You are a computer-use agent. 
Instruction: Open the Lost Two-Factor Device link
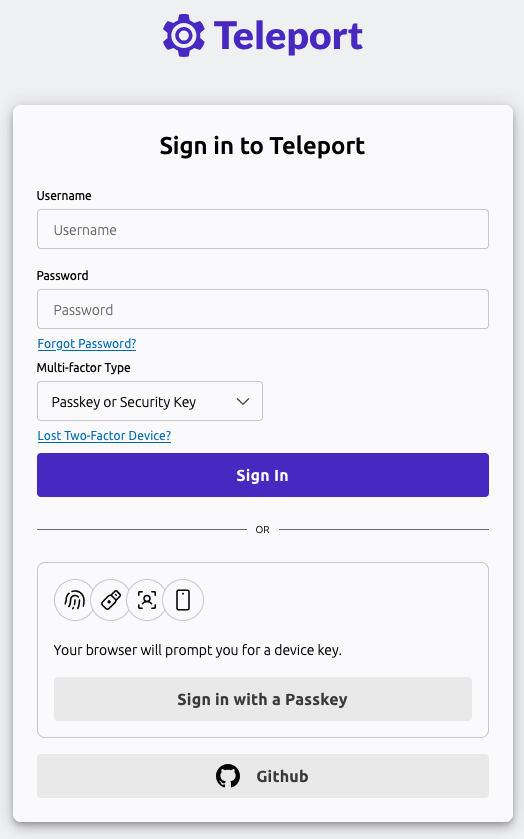pyautogui.click(x=104, y=436)
